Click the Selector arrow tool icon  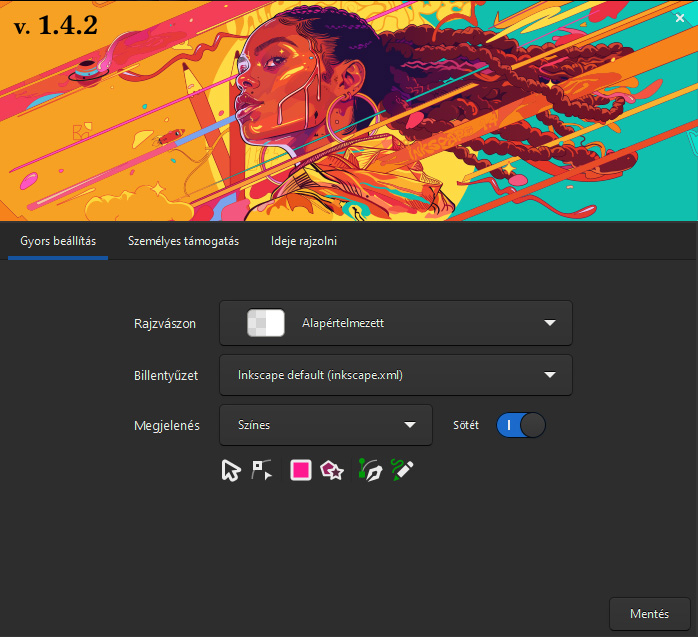click(x=231, y=470)
